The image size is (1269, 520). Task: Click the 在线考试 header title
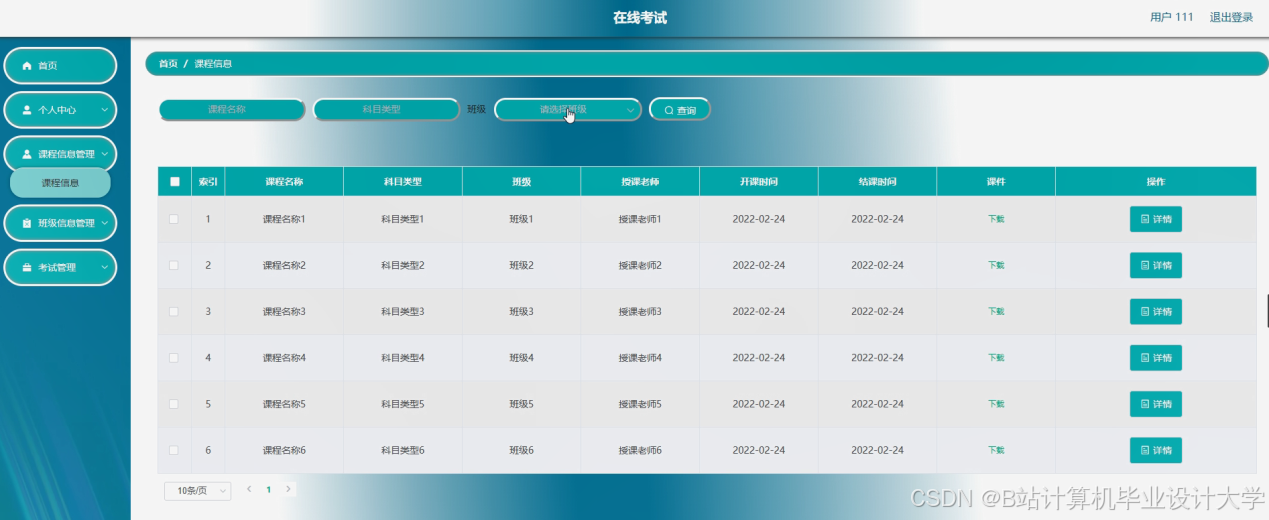click(640, 18)
